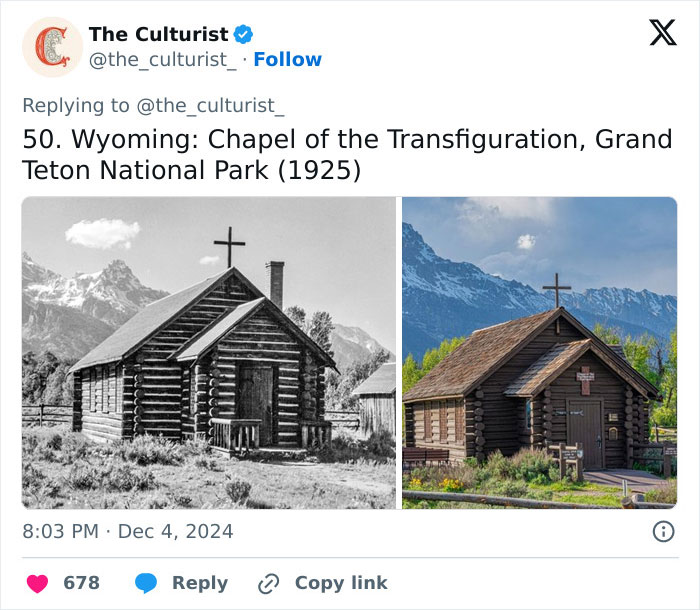Click the Dec 4, 2024 date
This screenshot has height=610, width=700.
[x=176, y=532]
